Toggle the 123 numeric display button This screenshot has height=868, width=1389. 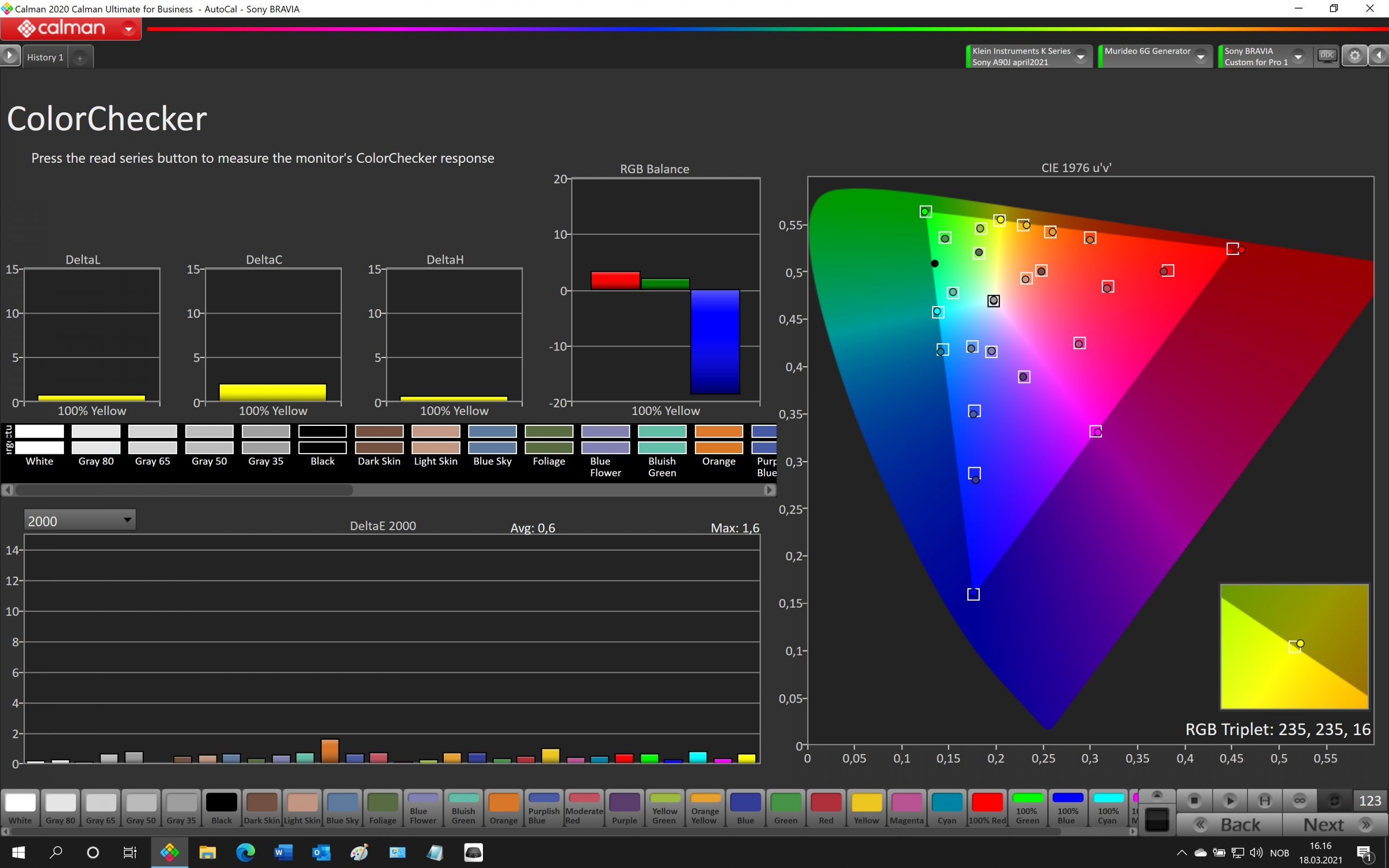tap(1369, 800)
